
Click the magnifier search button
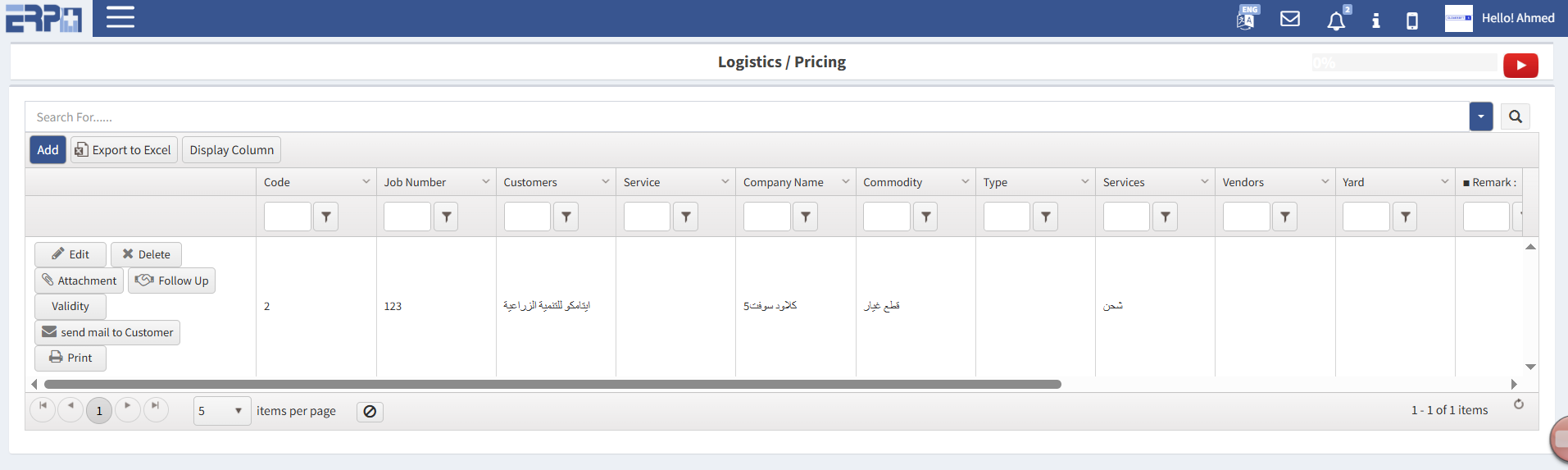coord(1516,117)
